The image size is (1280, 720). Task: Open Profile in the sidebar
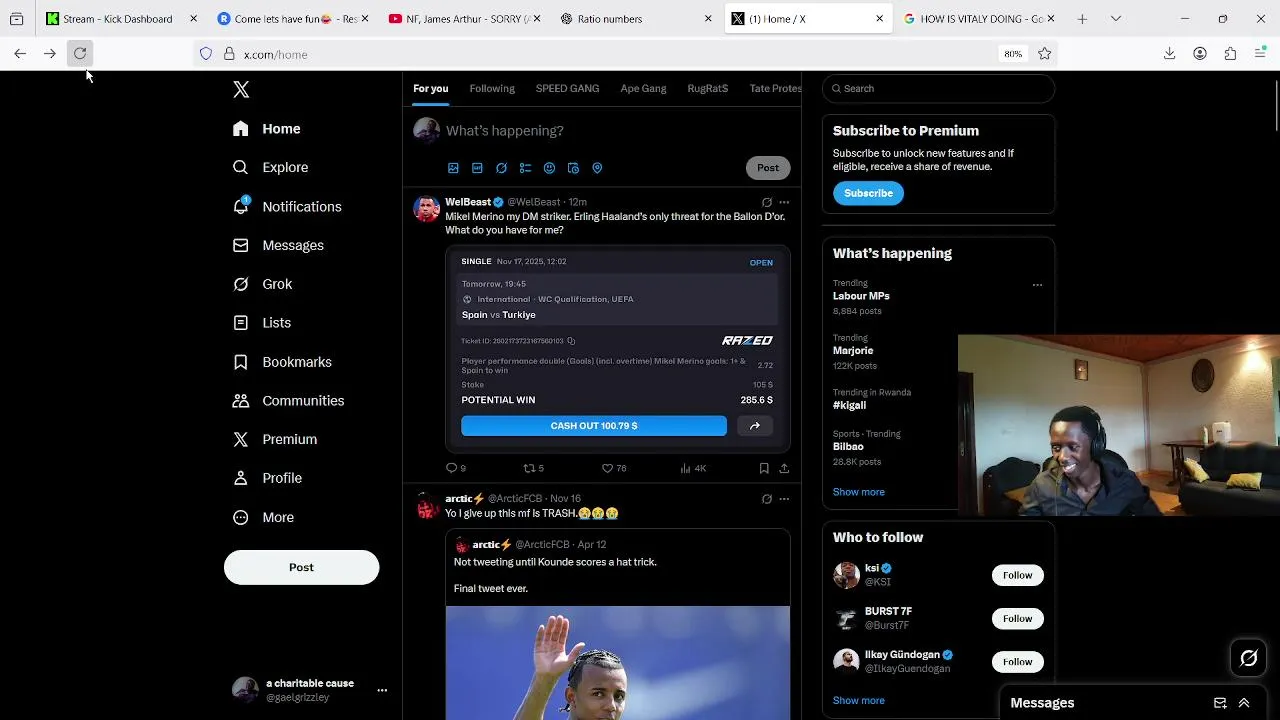(x=267, y=478)
